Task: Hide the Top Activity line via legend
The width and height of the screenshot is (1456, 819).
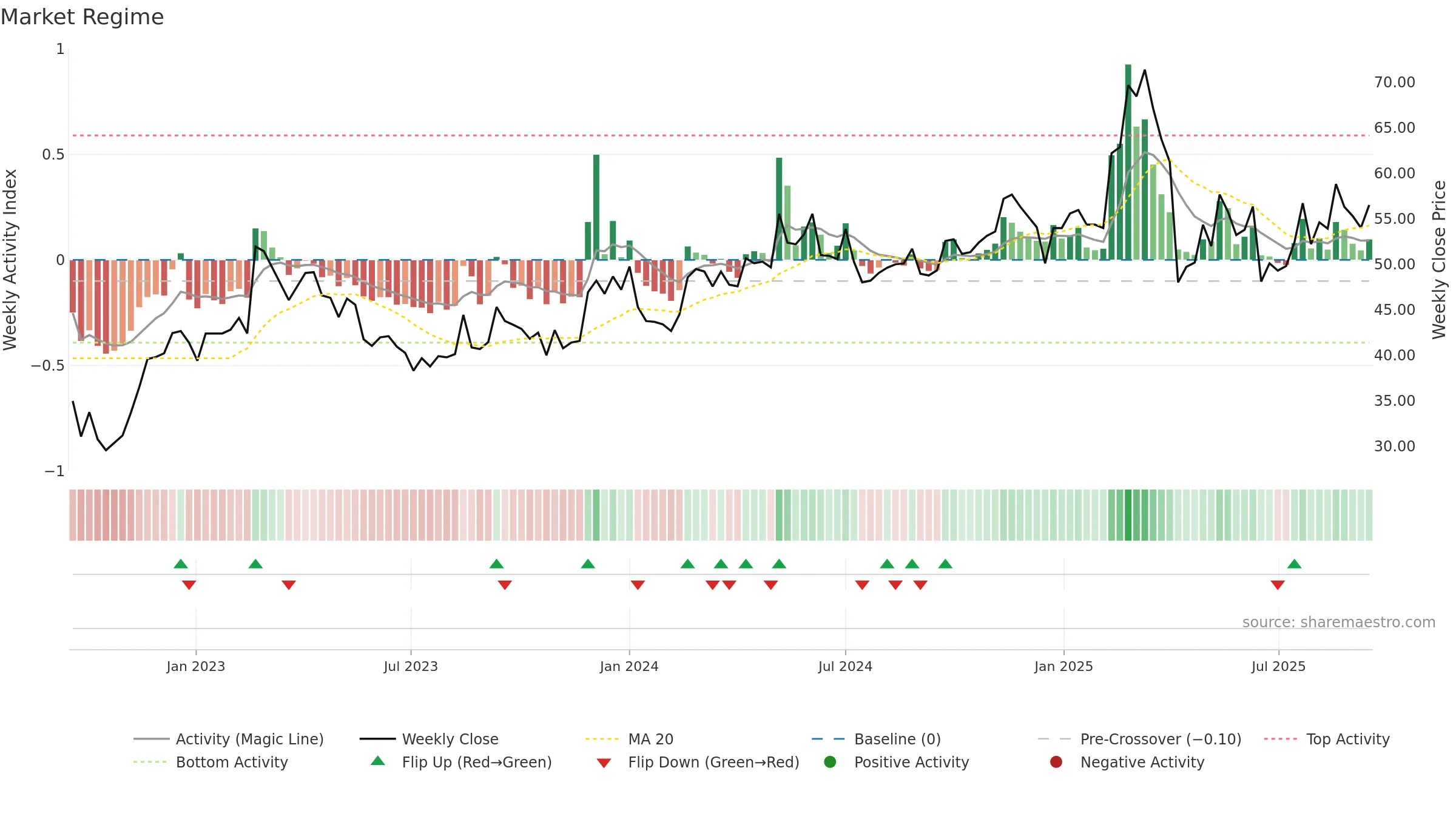Action: click(x=1327, y=739)
